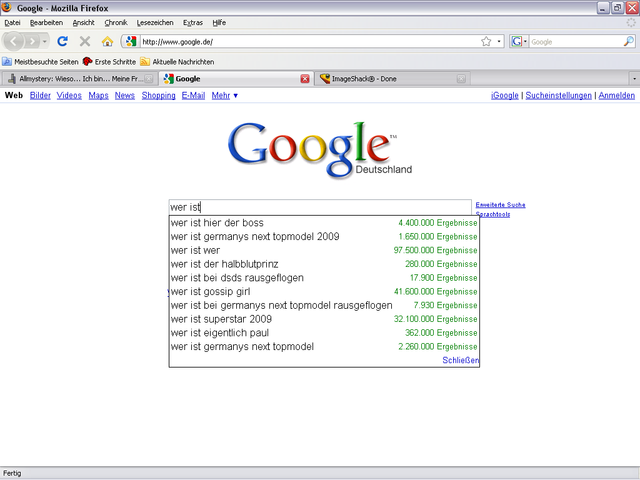Focus the toolbar Google search field

click(x=576, y=42)
